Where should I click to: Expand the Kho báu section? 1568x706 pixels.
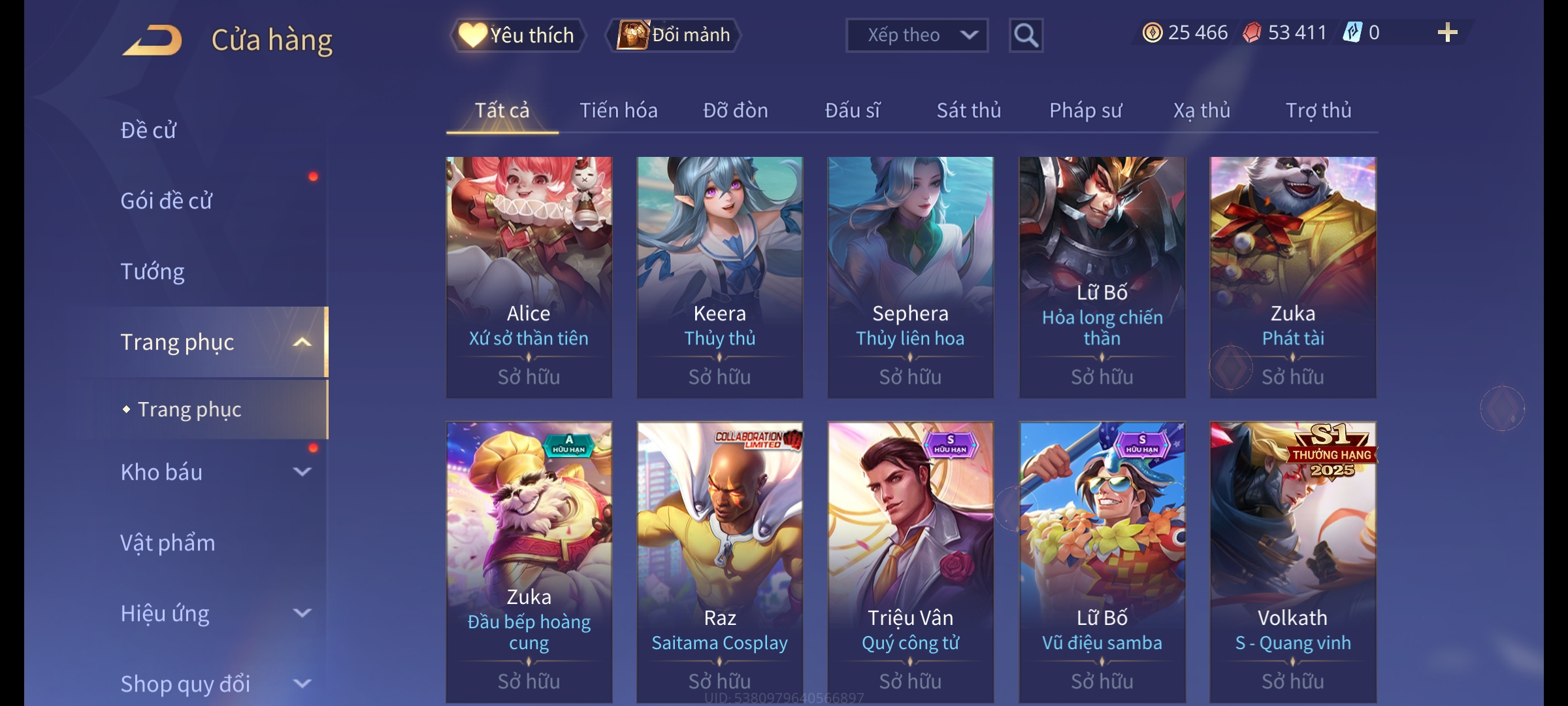click(302, 472)
